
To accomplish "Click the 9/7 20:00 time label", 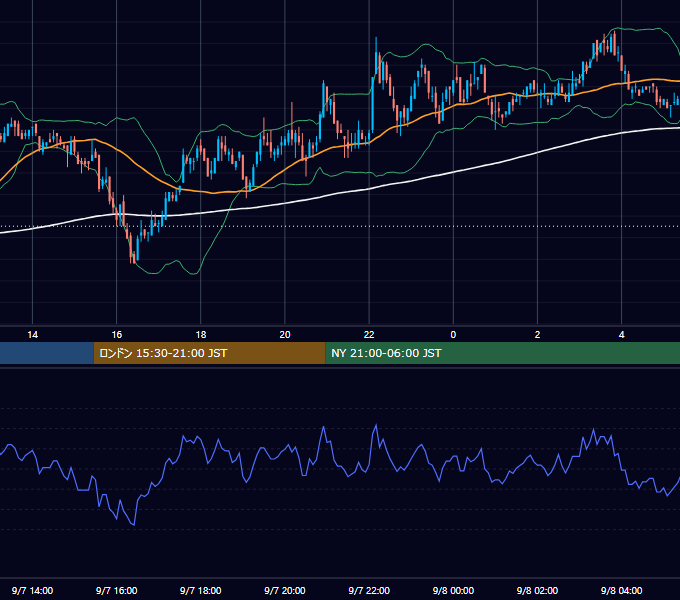I will [x=285, y=590].
